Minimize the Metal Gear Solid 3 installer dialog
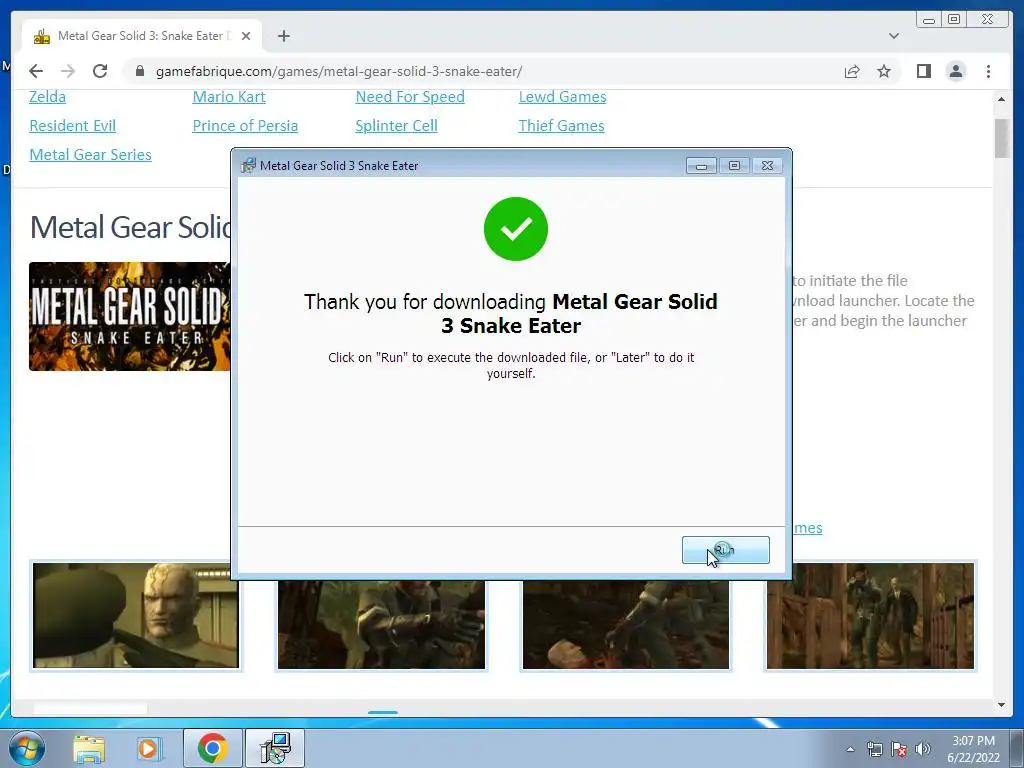The width and height of the screenshot is (1024, 768). tap(701, 166)
